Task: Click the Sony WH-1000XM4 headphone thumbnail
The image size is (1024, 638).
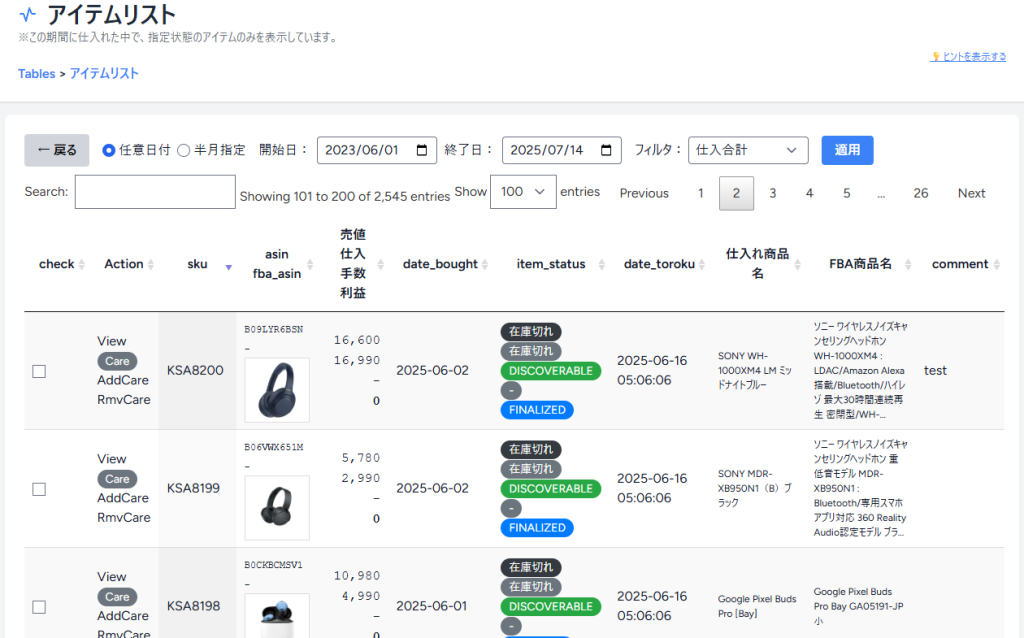Action: (277, 390)
